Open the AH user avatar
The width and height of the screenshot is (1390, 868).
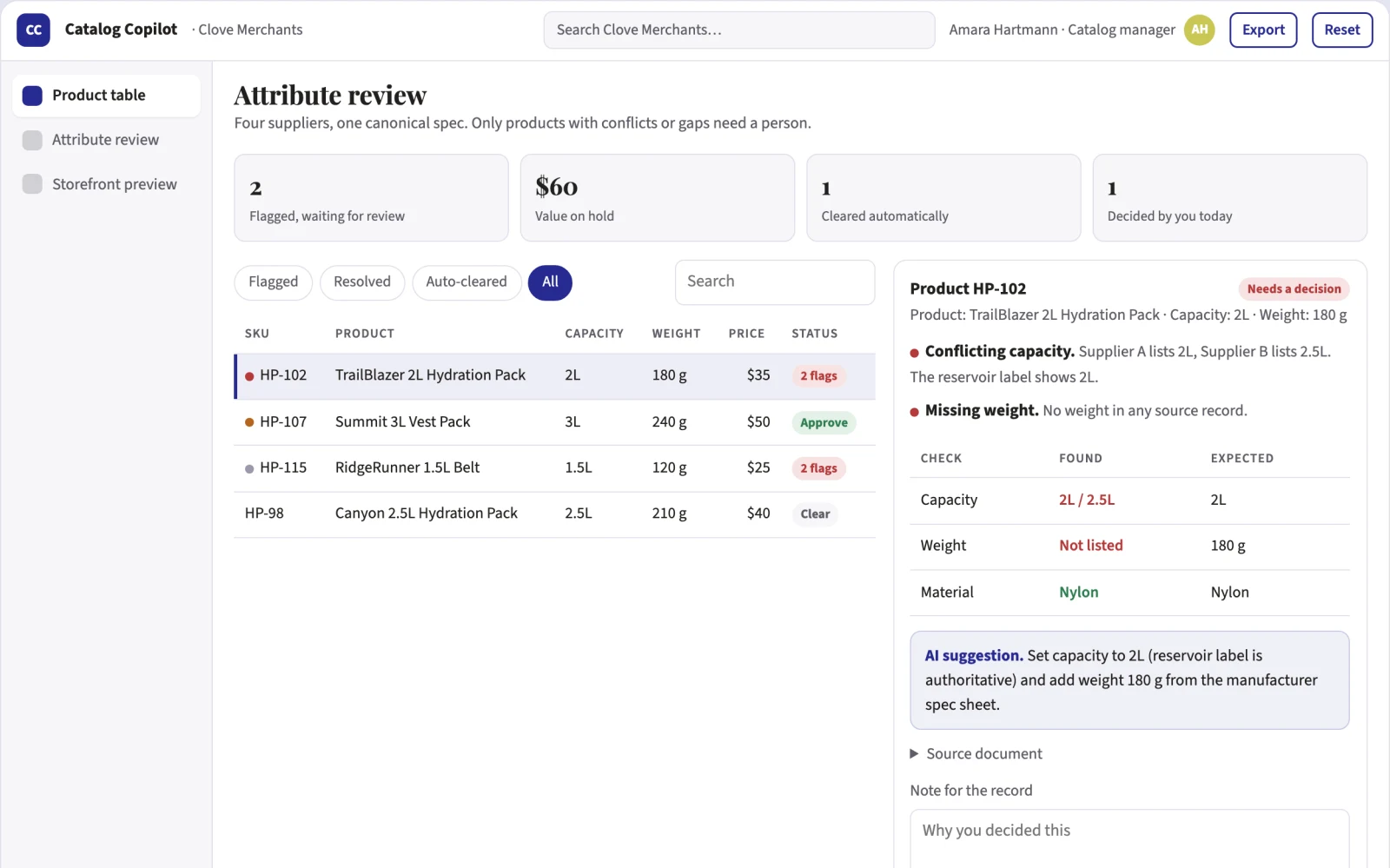1199,30
